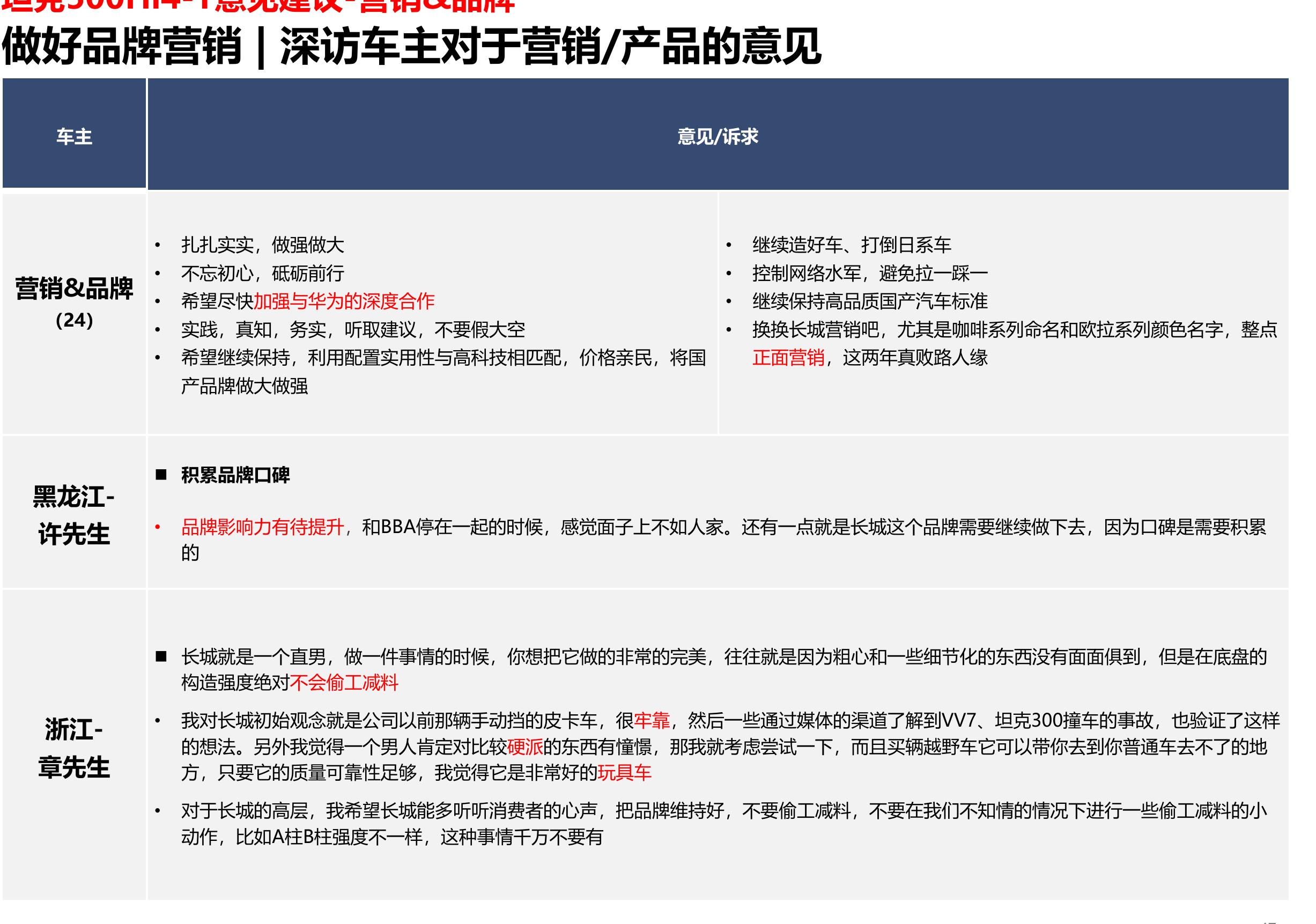Click the '营销&品牌' row label
Viewport: 1316px width, 924px height.
tap(74, 289)
